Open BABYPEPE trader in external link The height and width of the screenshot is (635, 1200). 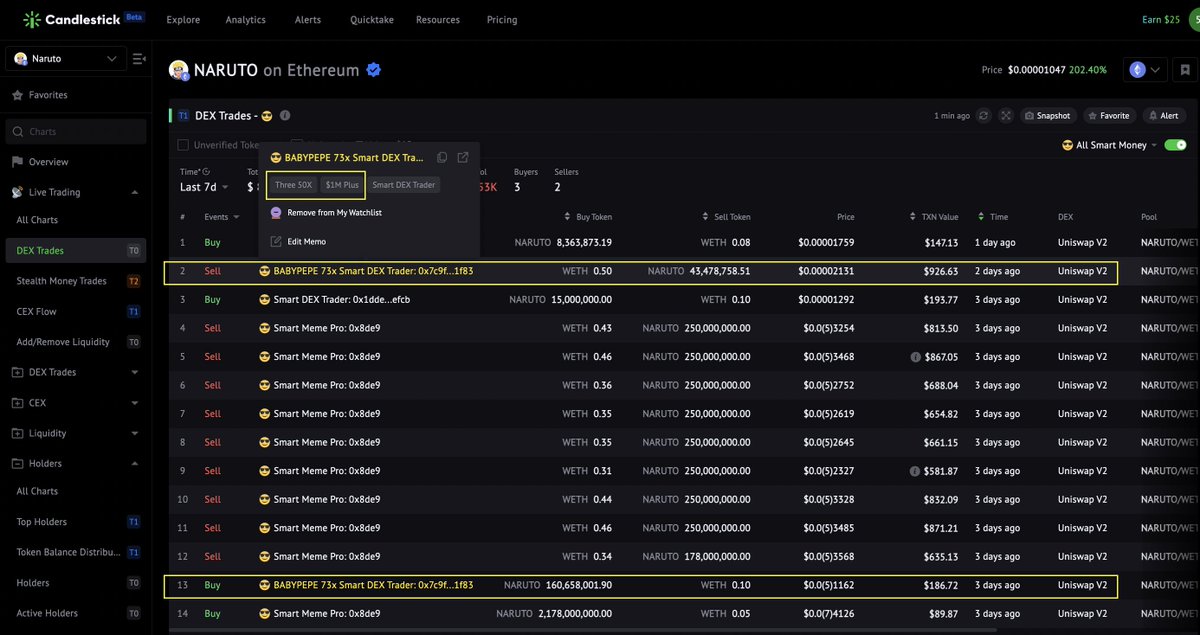click(x=463, y=157)
